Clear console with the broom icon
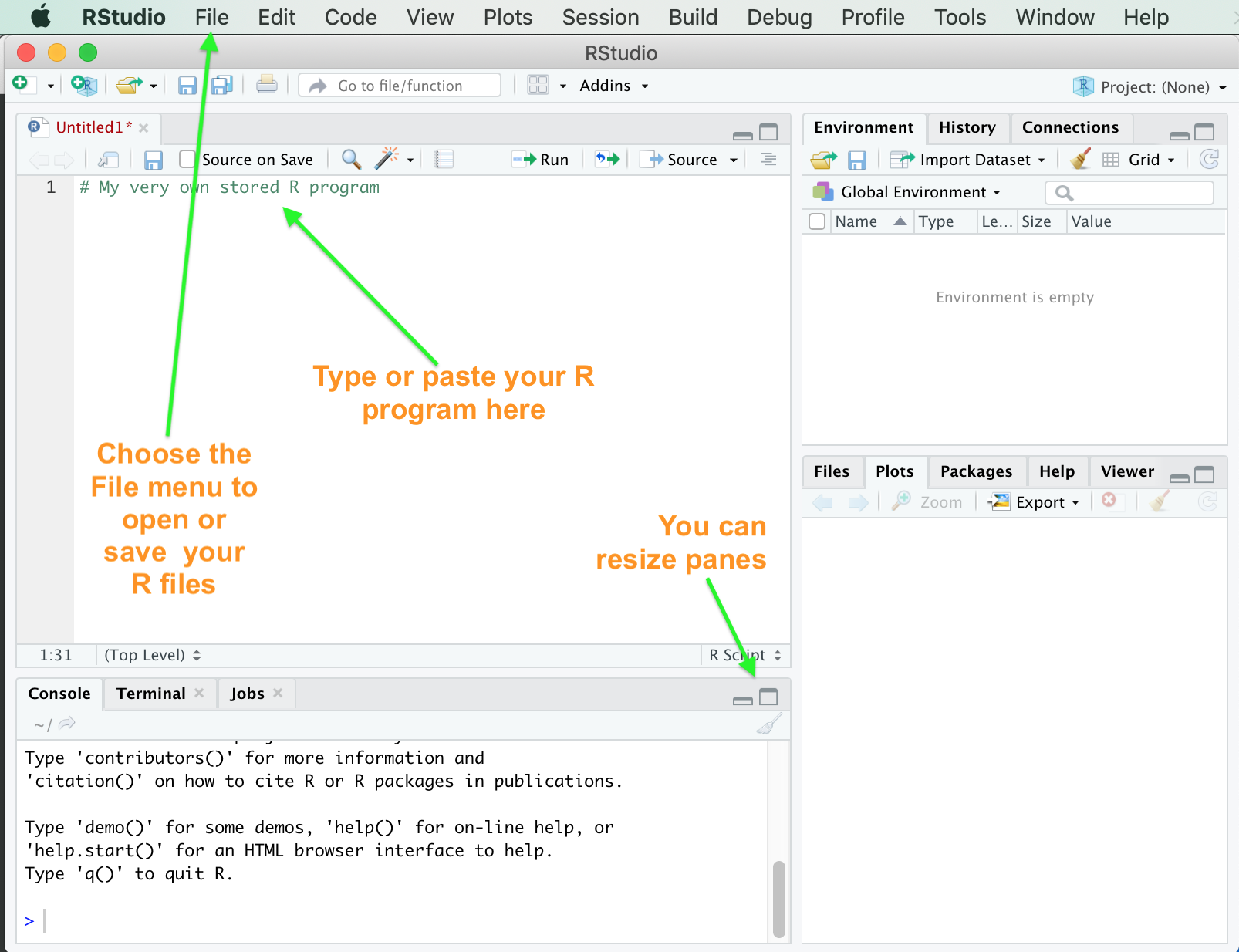1239x952 pixels. click(x=769, y=724)
